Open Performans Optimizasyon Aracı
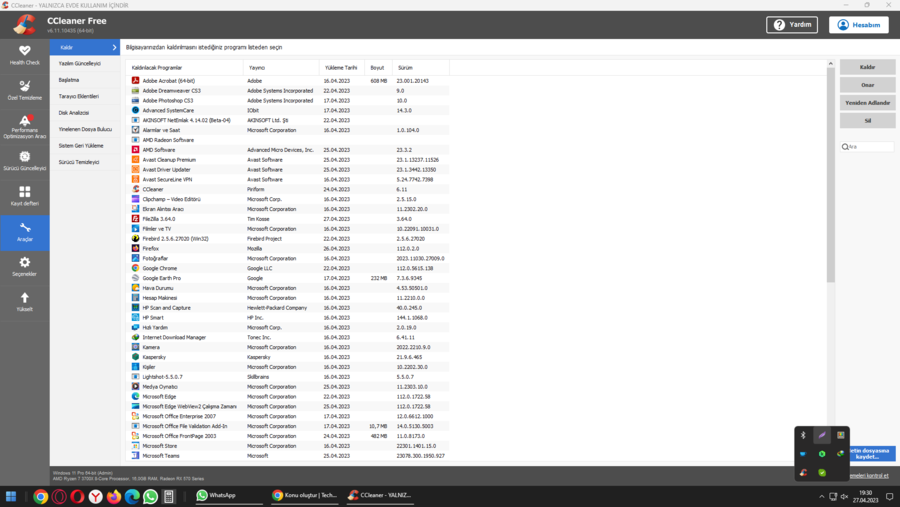900x507 pixels. (x=25, y=126)
